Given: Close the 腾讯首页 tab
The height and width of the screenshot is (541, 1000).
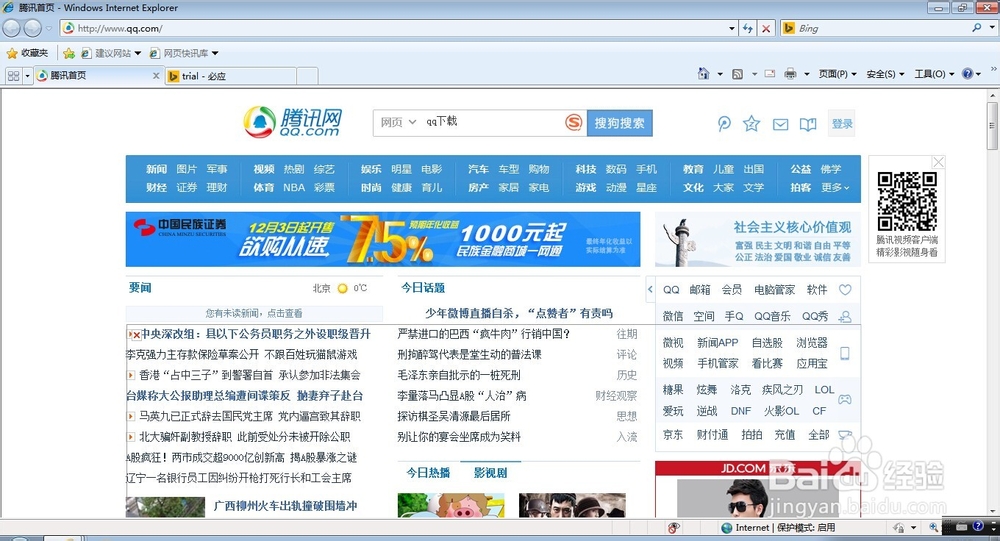Looking at the screenshot, I should pos(156,75).
